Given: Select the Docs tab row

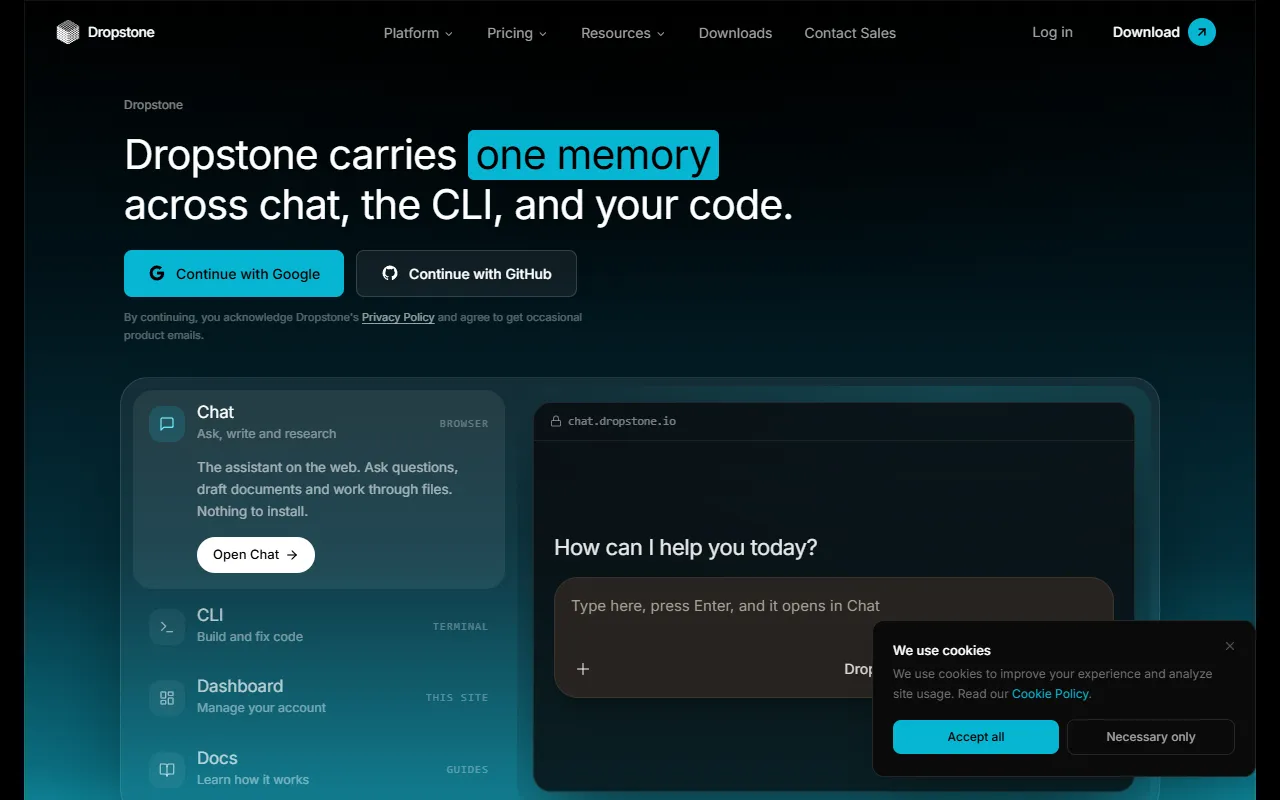Looking at the screenshot, I should tap(319, 769).
